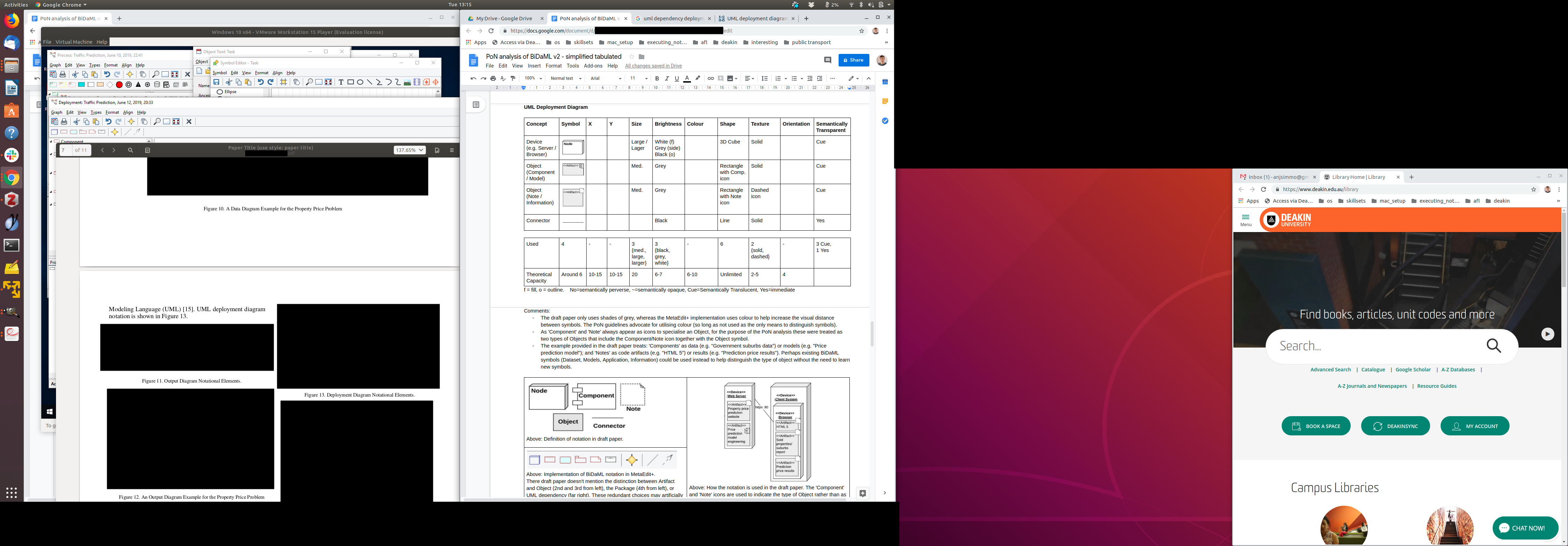Click the spelling check icon in Docs
1568x546 pixels.
click(503, 78)
